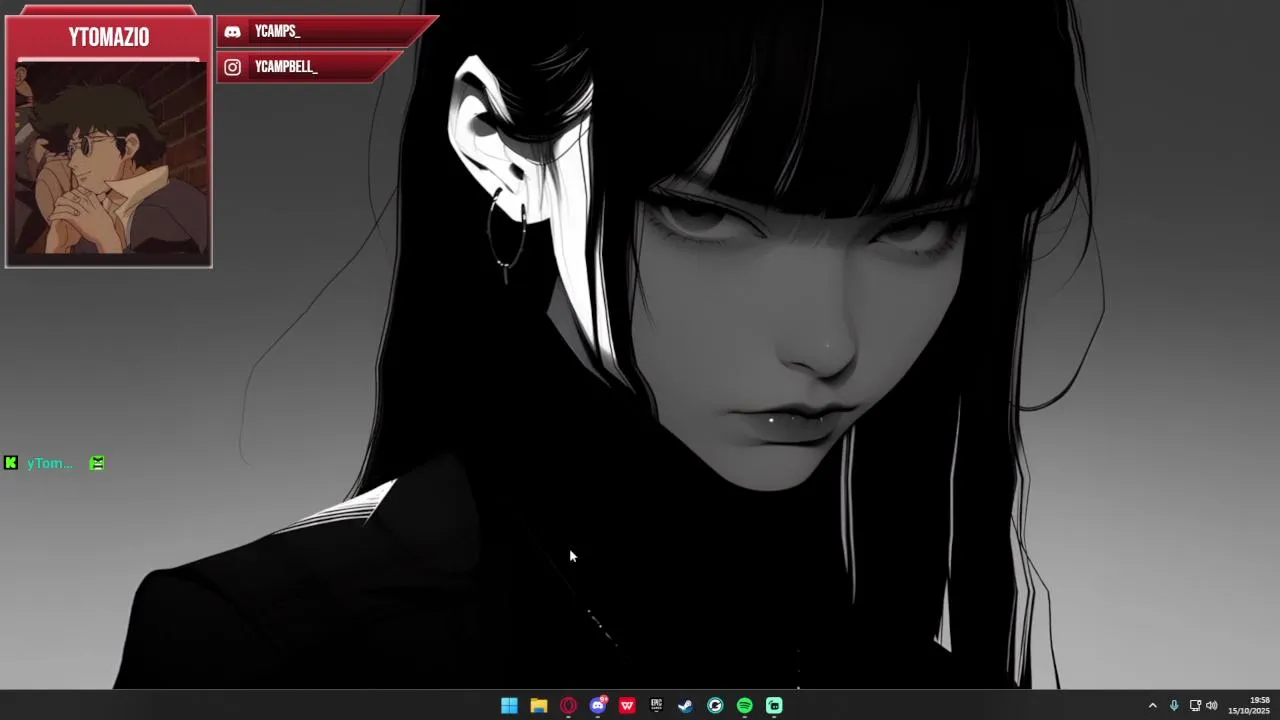The width and height of the screenshot is (1280, 720).
Task: Open Spotify from the taskbar
Action: click(x=745, y=706)
